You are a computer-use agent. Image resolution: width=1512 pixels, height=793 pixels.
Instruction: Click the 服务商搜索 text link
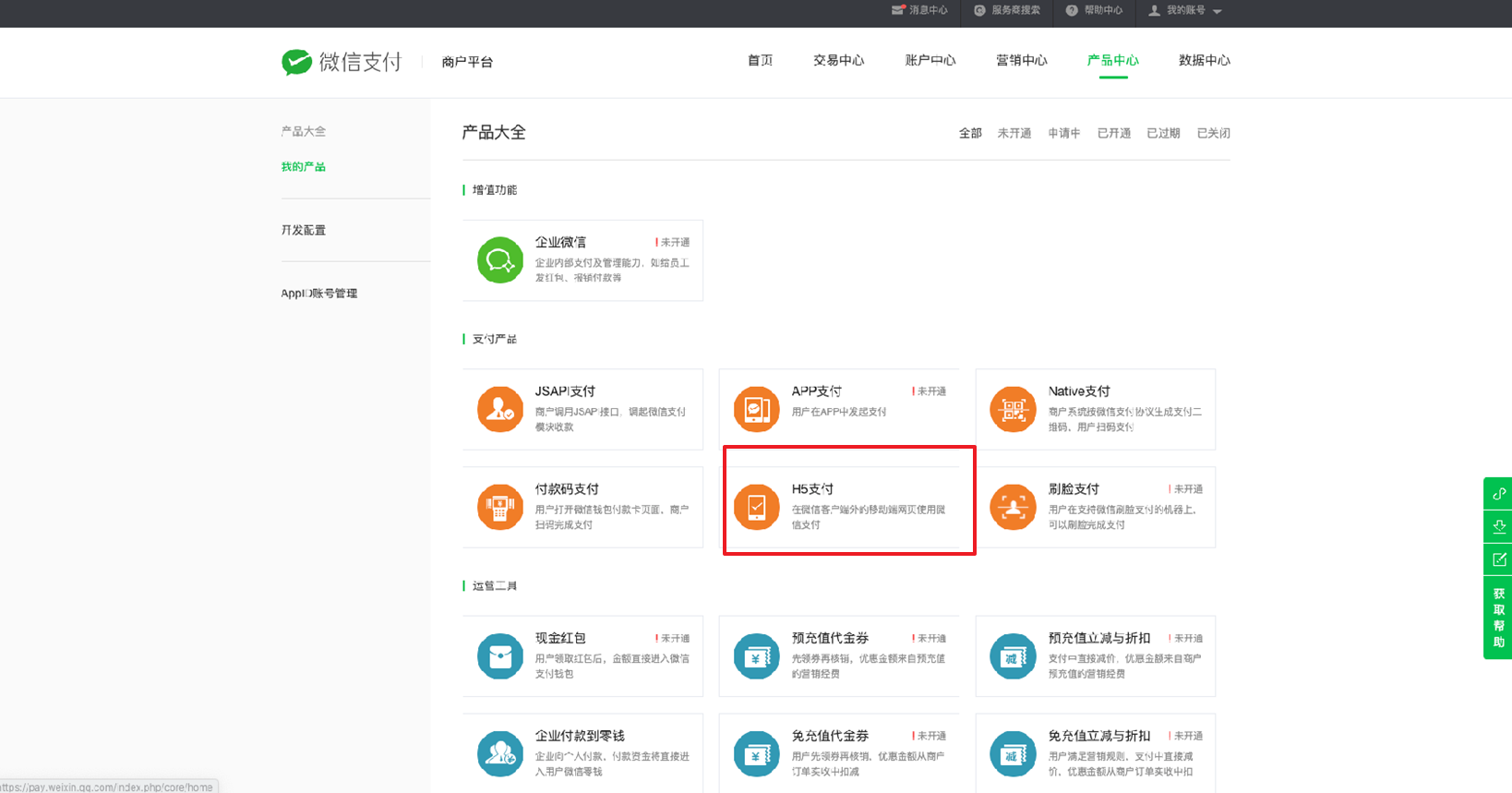[x=1015, y=10]
